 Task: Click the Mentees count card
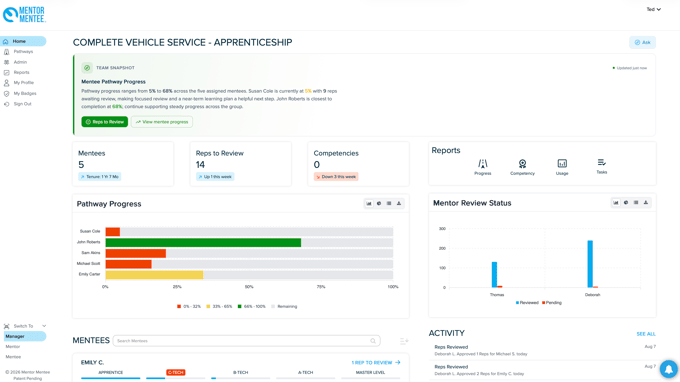coord(123,164)
